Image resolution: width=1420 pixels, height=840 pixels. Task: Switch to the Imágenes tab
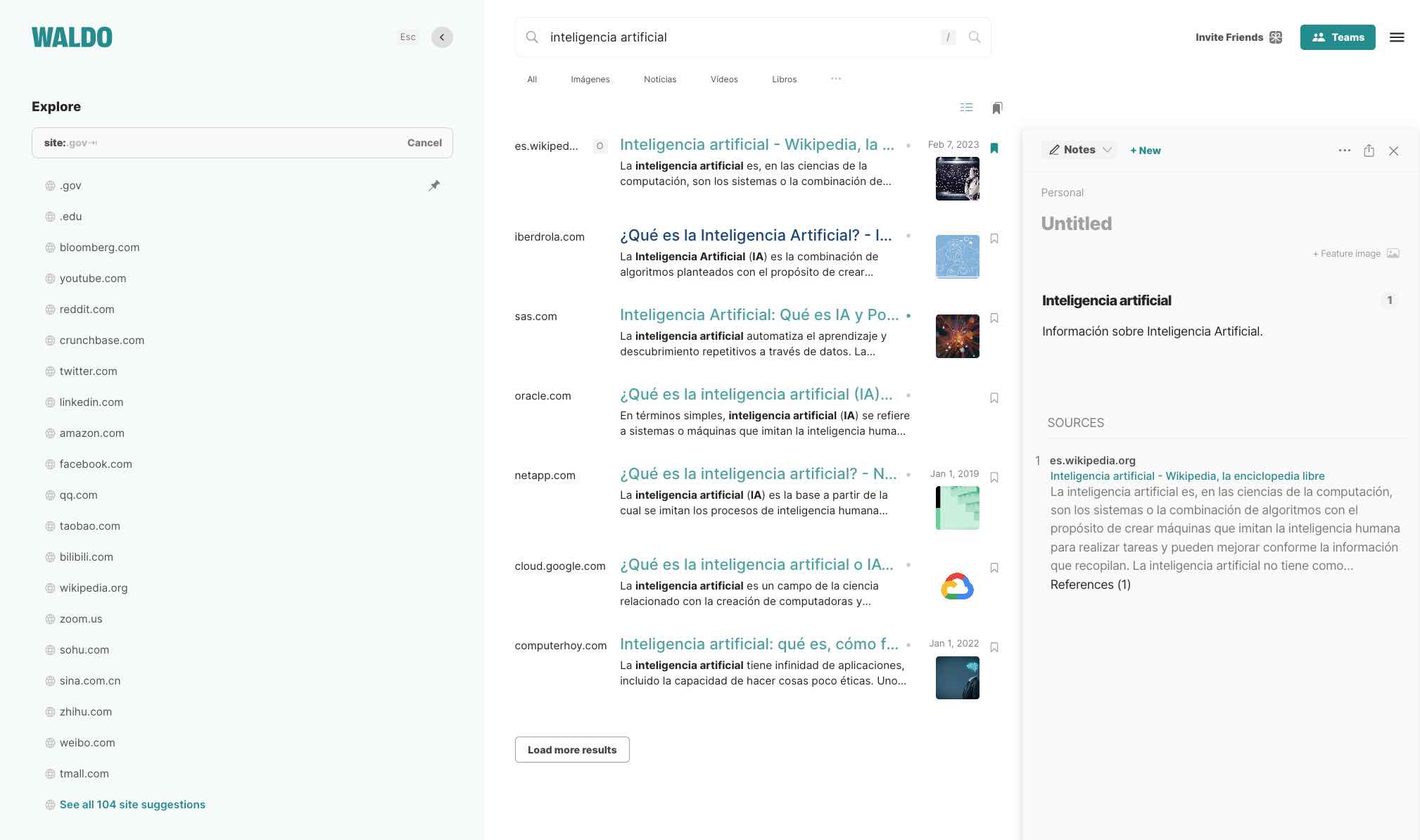pos(590,79)
